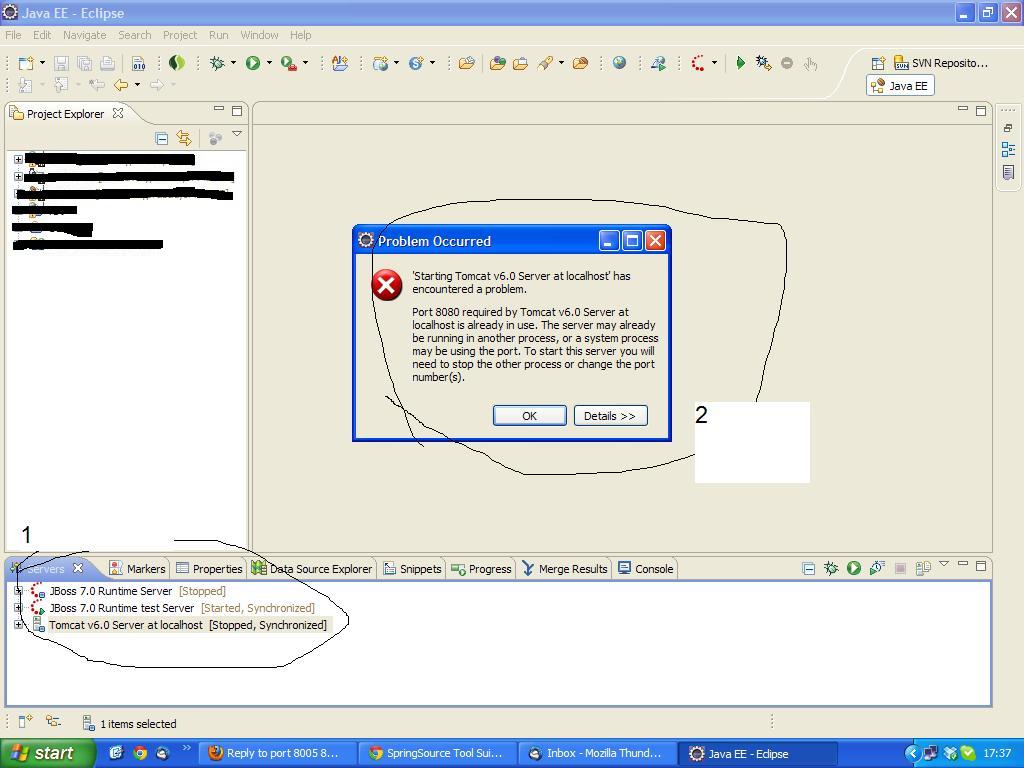Viewport: 1024px width, 768px height.
Task: Minimize the Servers panel
Action: 963,564
